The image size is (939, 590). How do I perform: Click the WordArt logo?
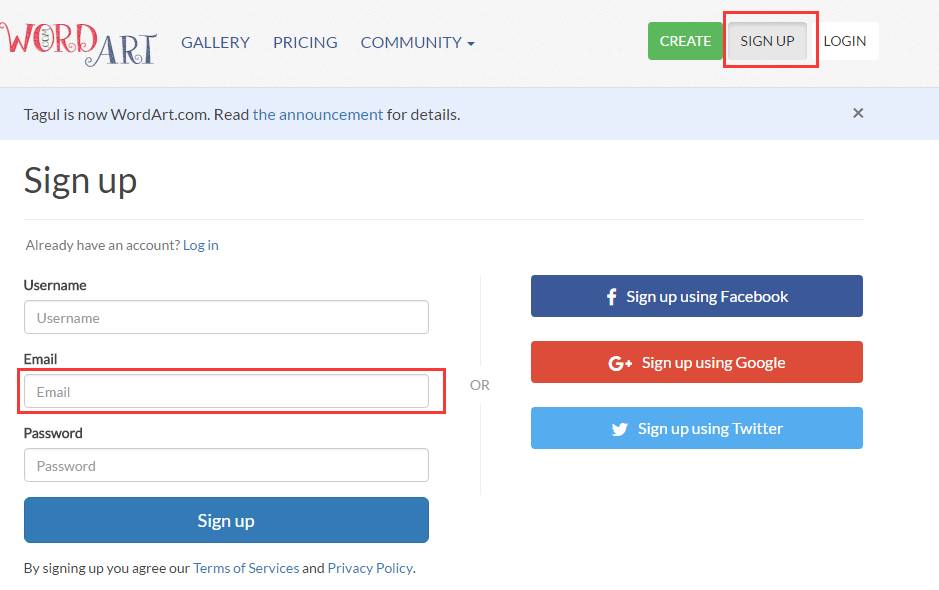click(x=78, y=41)
